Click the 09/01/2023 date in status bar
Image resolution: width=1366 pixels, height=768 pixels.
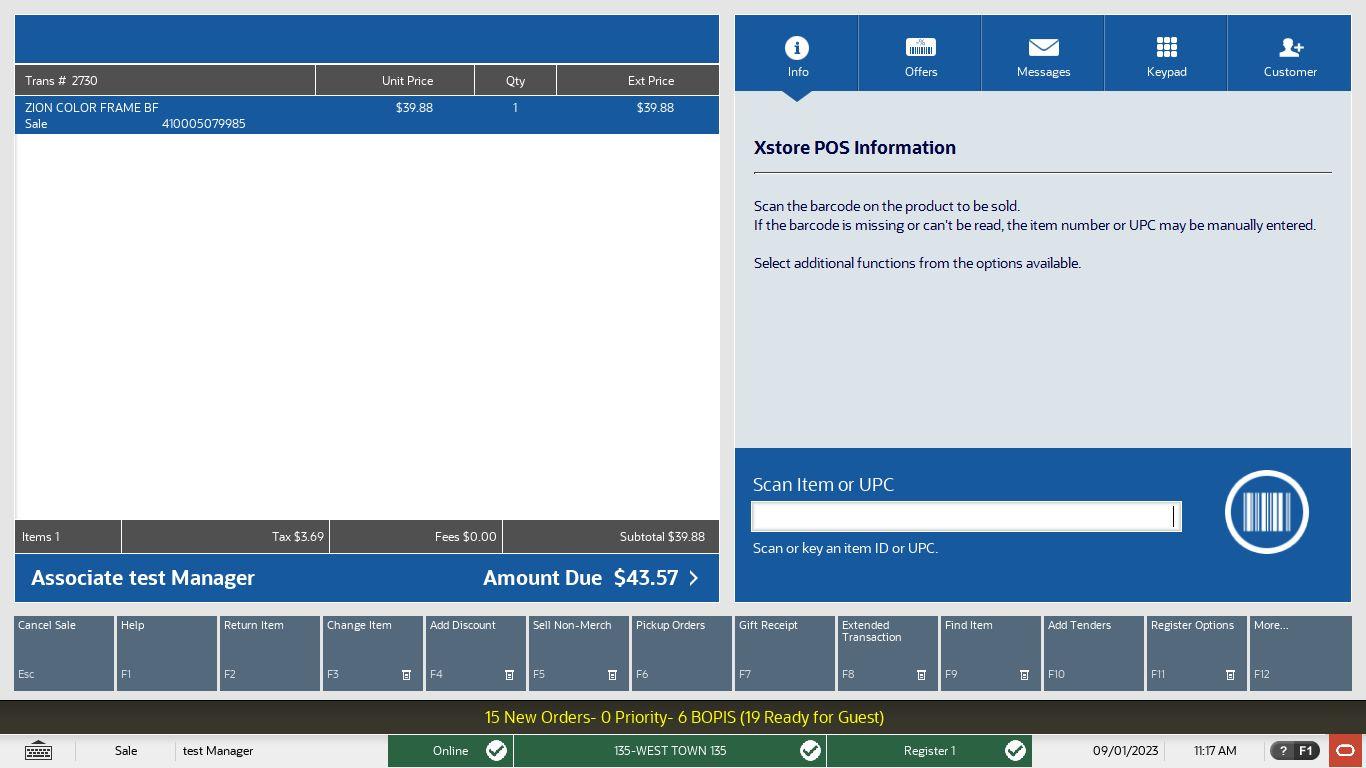click(1125, 751)
